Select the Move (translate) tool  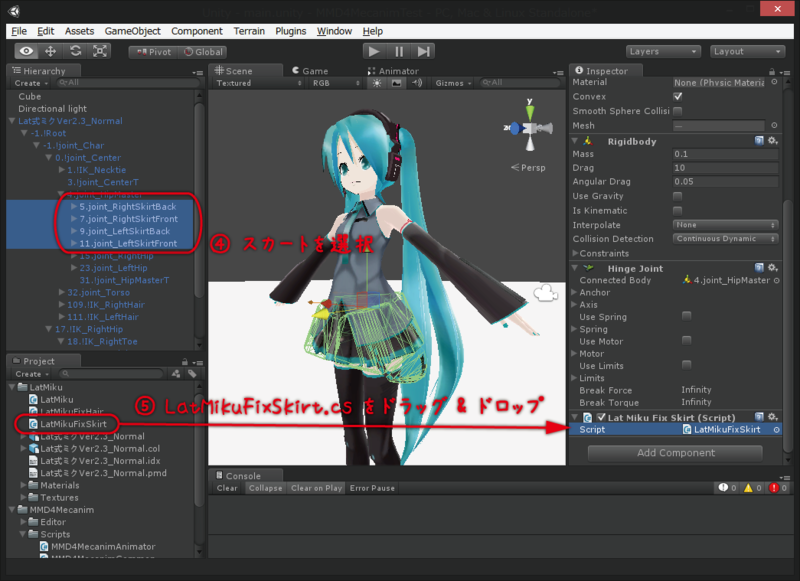(x=51, y=51)
